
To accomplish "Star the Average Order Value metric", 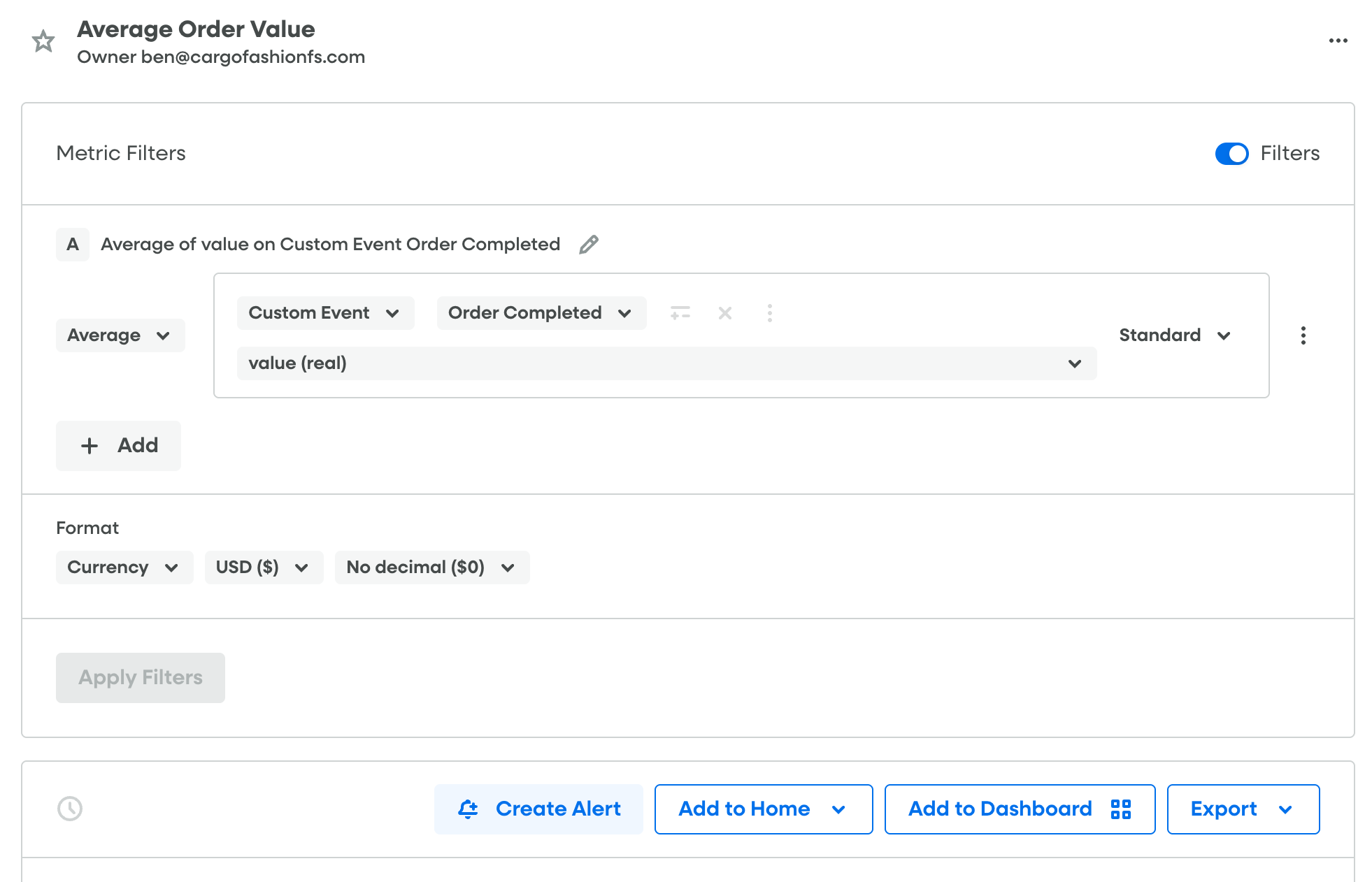I will pos(43,41).
